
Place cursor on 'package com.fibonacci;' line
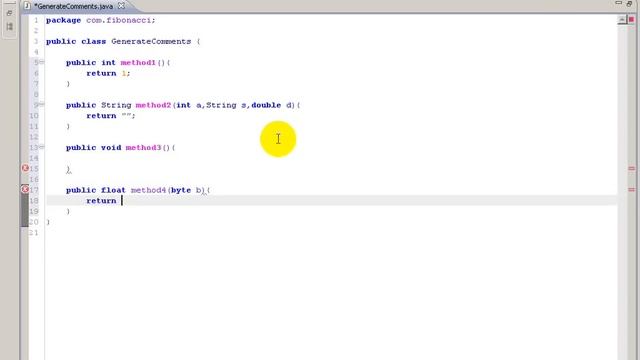[100, 20]
